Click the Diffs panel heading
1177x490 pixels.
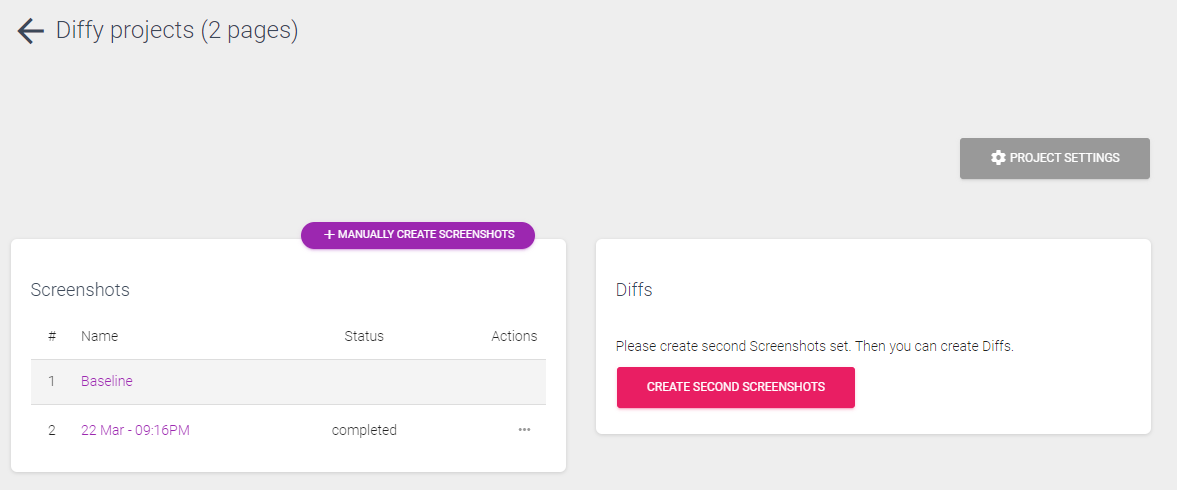click(634, 290)
